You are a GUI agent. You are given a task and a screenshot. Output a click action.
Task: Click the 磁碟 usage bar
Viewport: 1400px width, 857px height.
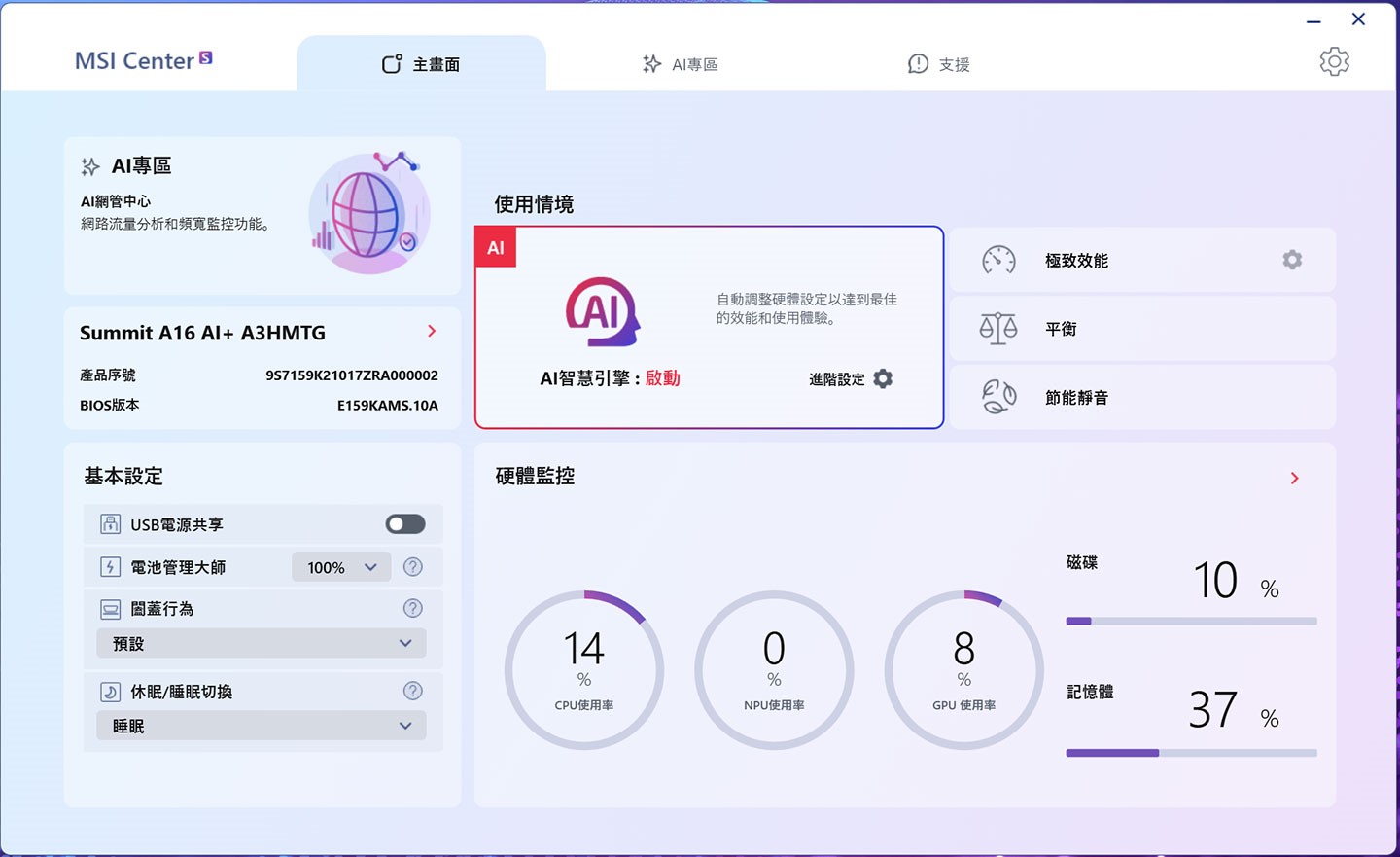click(1192, 621)
